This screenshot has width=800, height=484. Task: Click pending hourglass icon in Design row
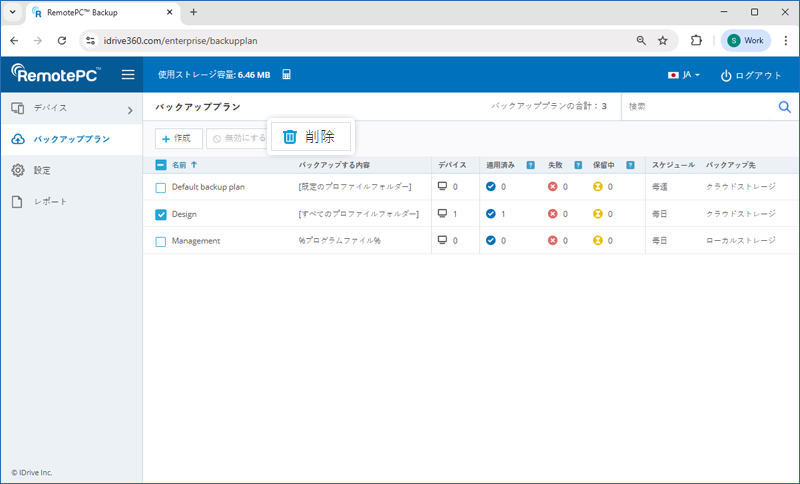tap(597, 214)
